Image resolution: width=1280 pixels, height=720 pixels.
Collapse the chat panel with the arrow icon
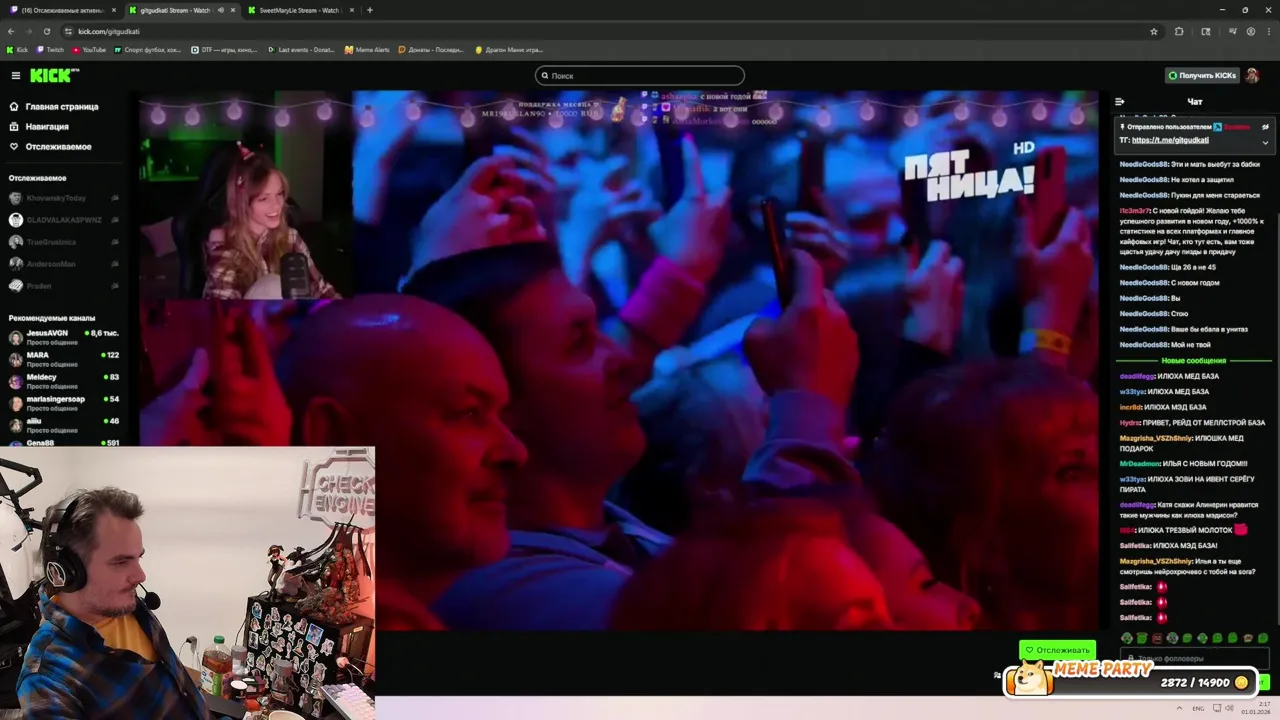coord(1120,102)
